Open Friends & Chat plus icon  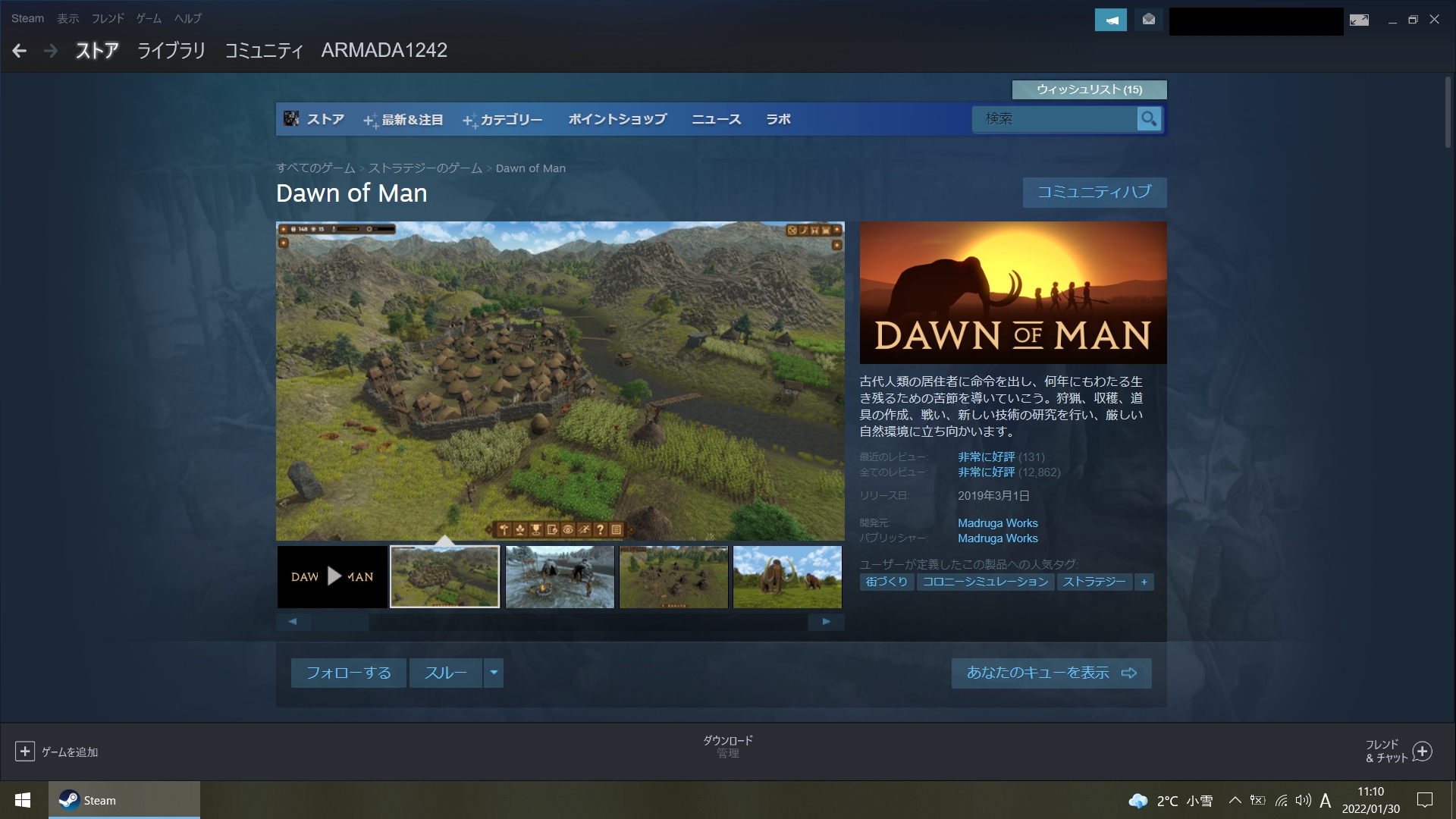click(1423, 751)
